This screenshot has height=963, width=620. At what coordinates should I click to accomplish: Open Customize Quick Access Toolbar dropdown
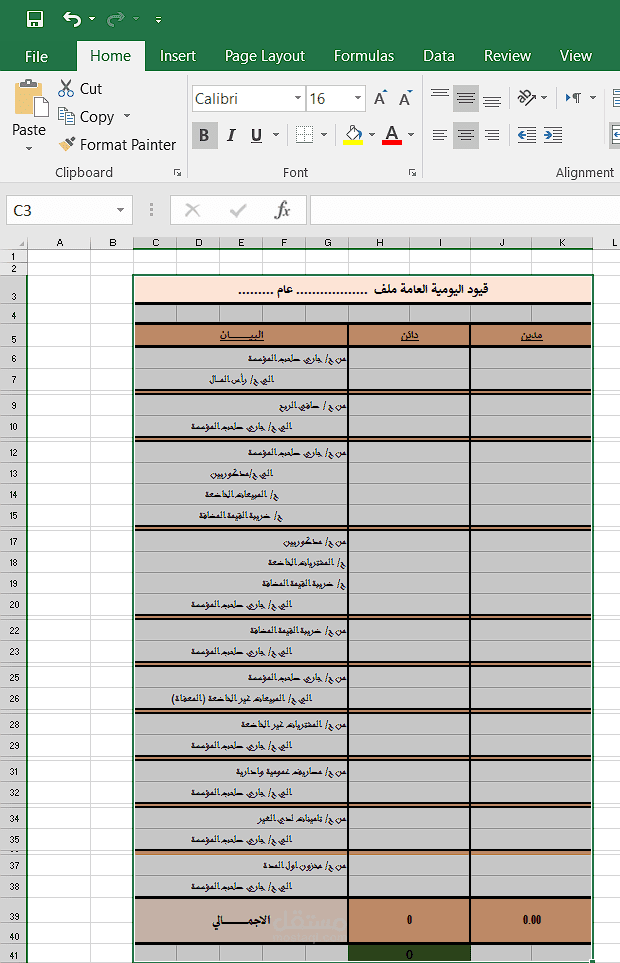[x=158, y=20]
